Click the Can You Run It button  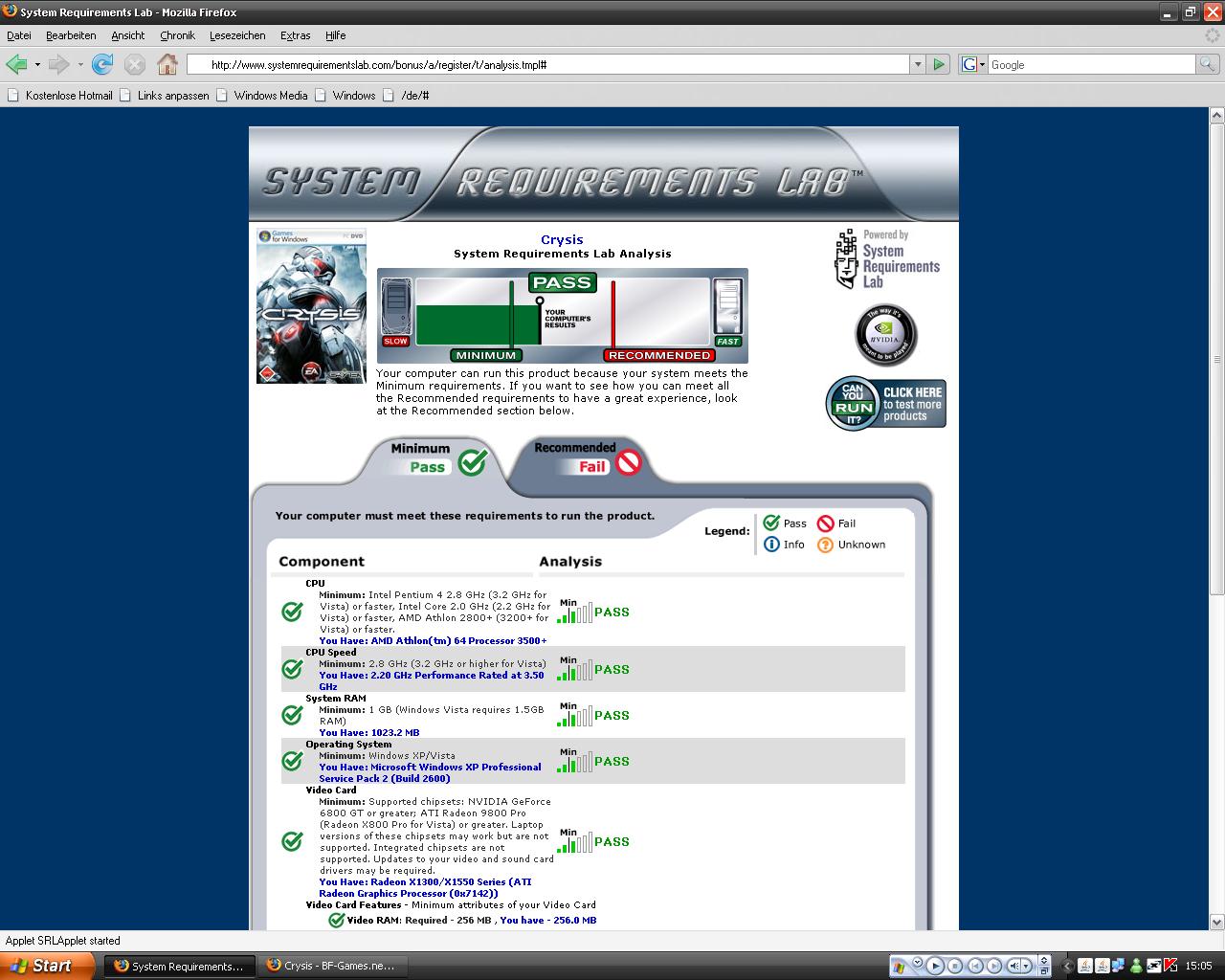[886, 403]
